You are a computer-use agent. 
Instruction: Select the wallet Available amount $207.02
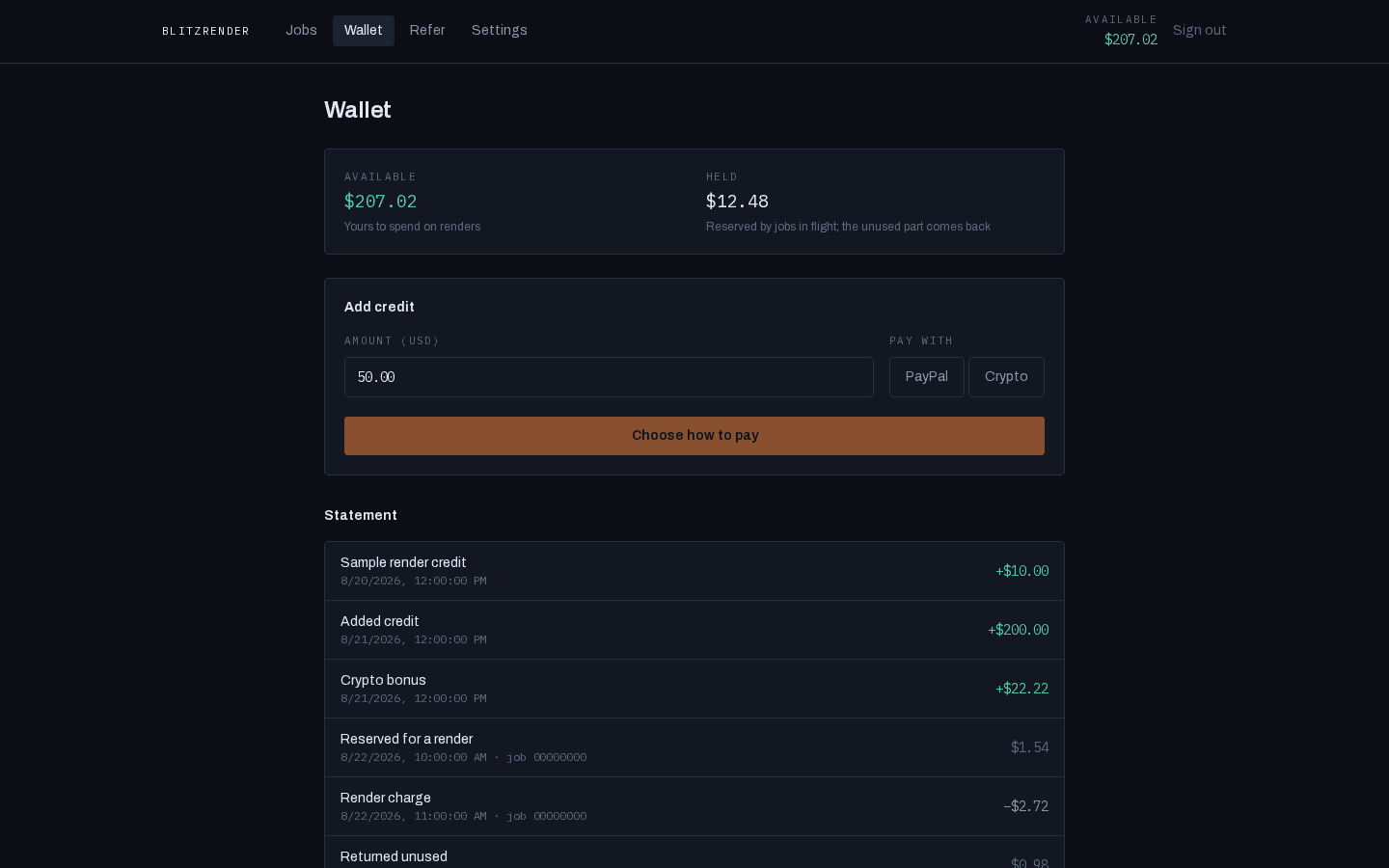[x=381, y=202]
